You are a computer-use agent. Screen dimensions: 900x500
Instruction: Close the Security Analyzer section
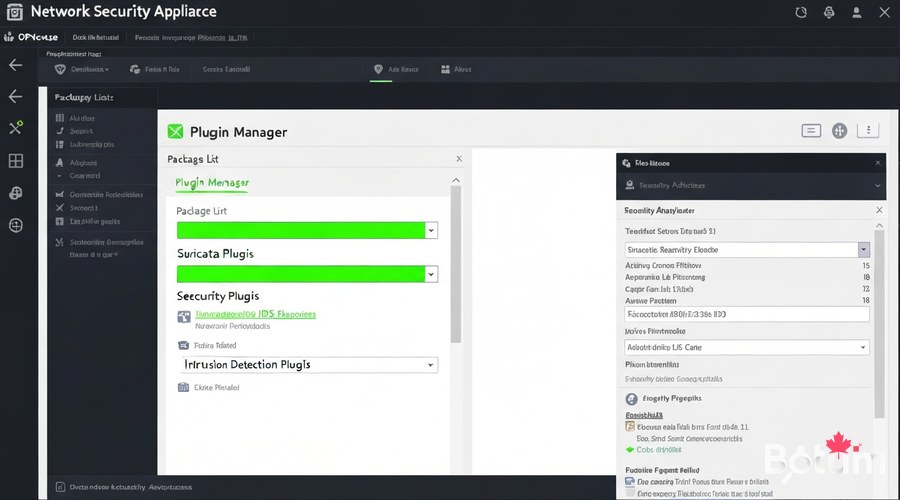click(x=879, y=210)
